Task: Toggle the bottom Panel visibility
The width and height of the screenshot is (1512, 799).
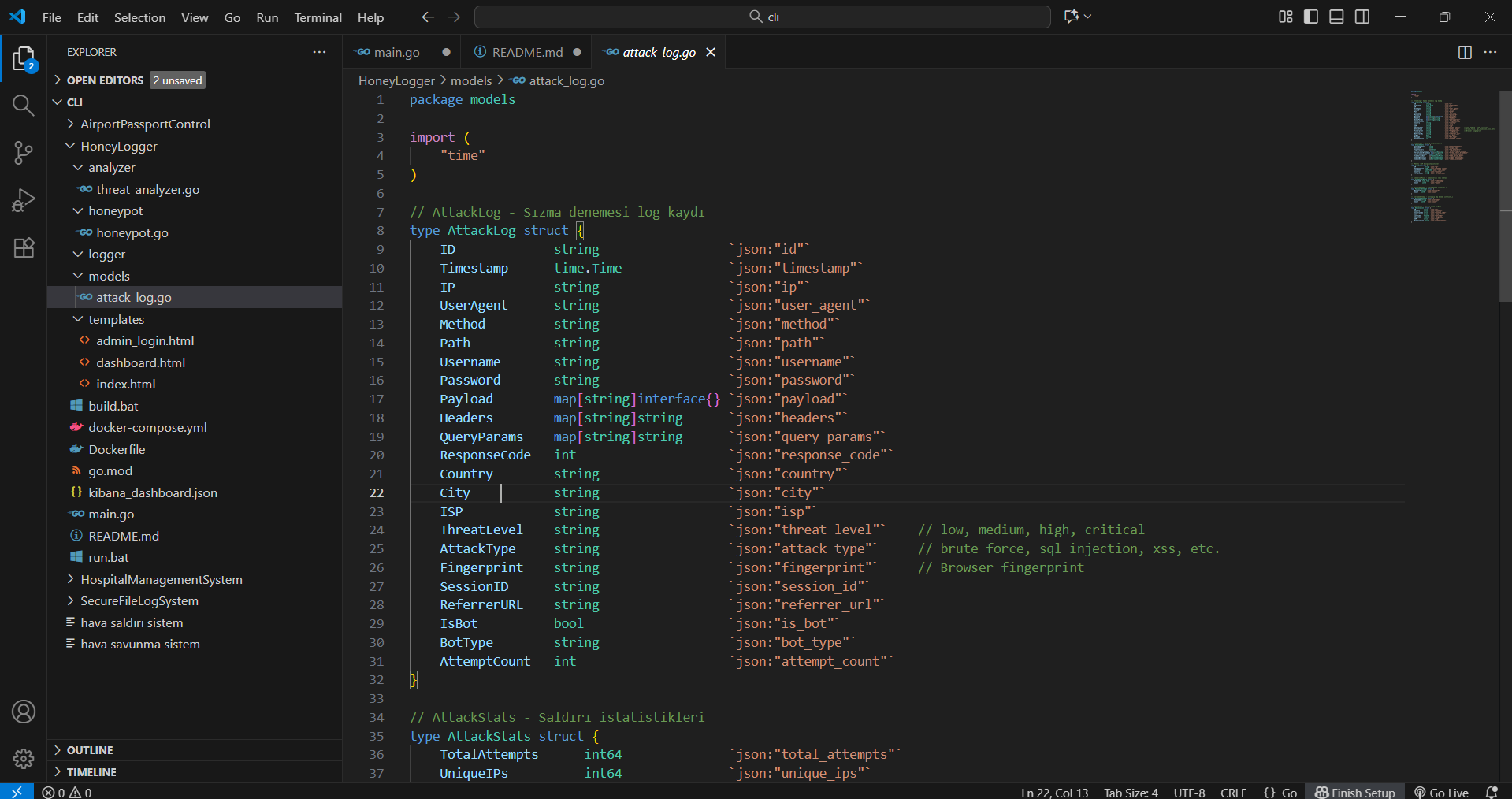Action: coord(1336,17)
